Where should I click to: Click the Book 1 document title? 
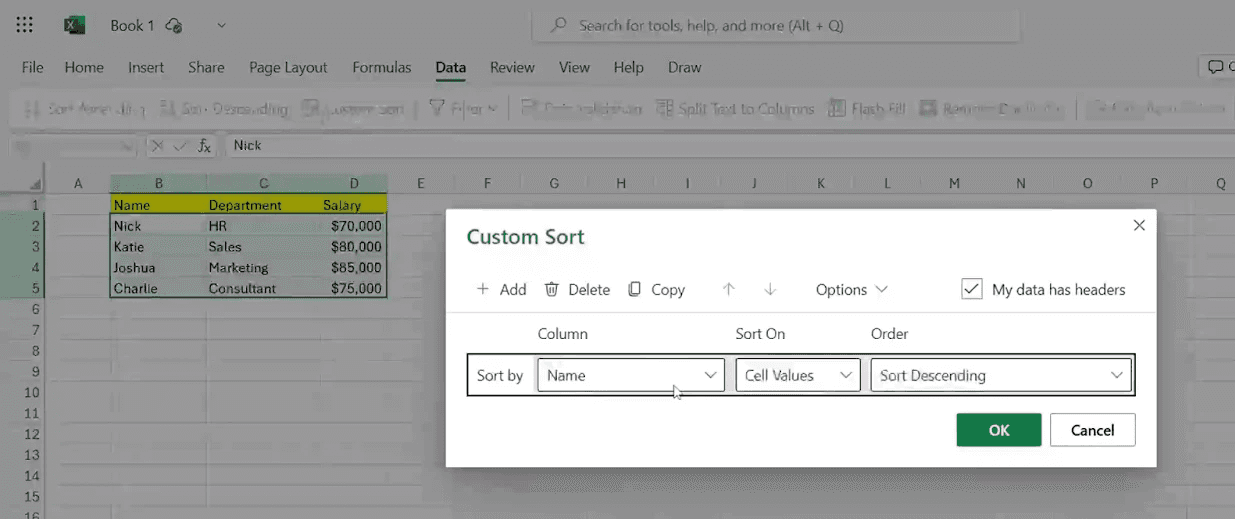132,25
